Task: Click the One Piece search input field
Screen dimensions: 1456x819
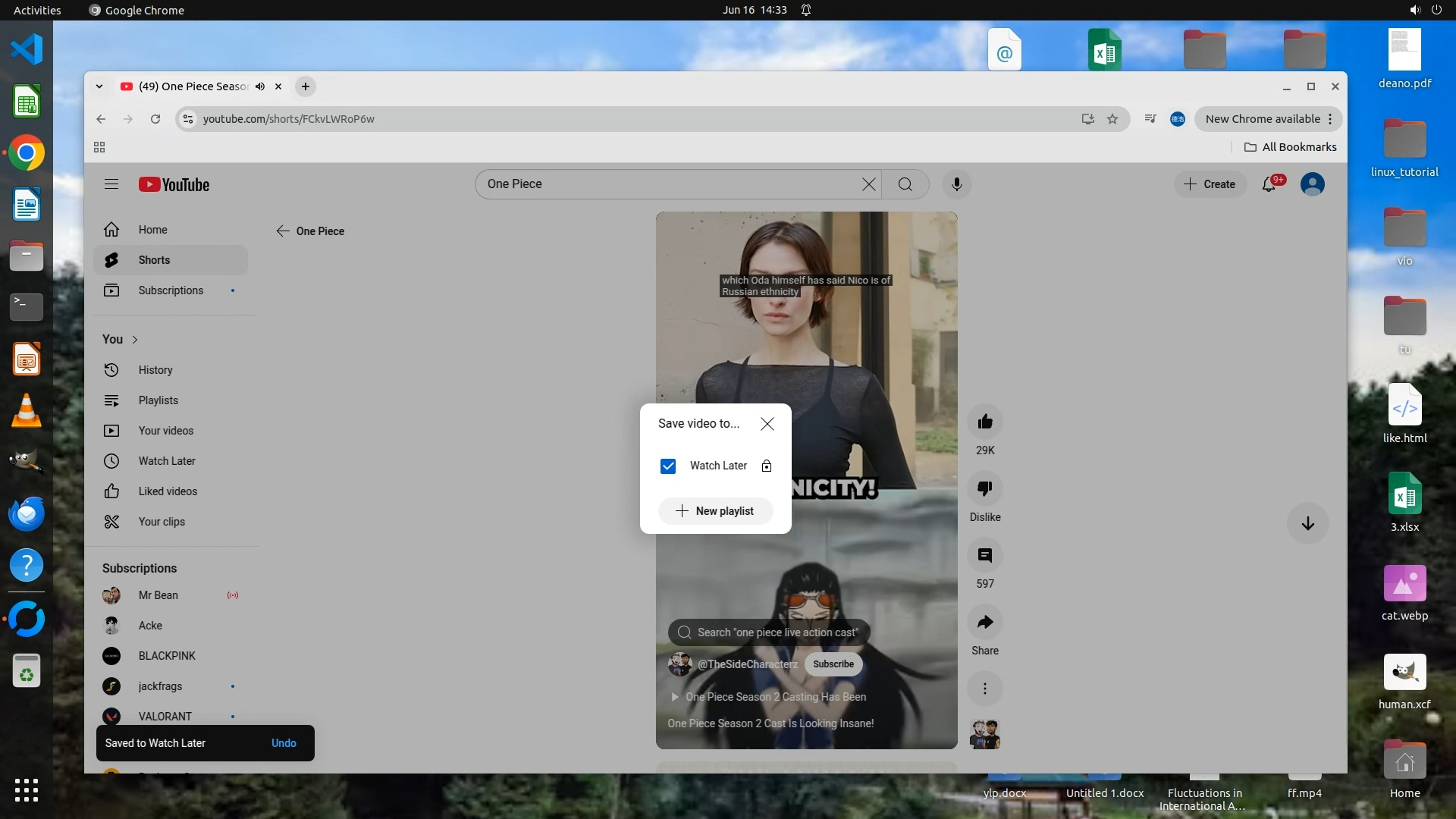Action: pos(667,184)
